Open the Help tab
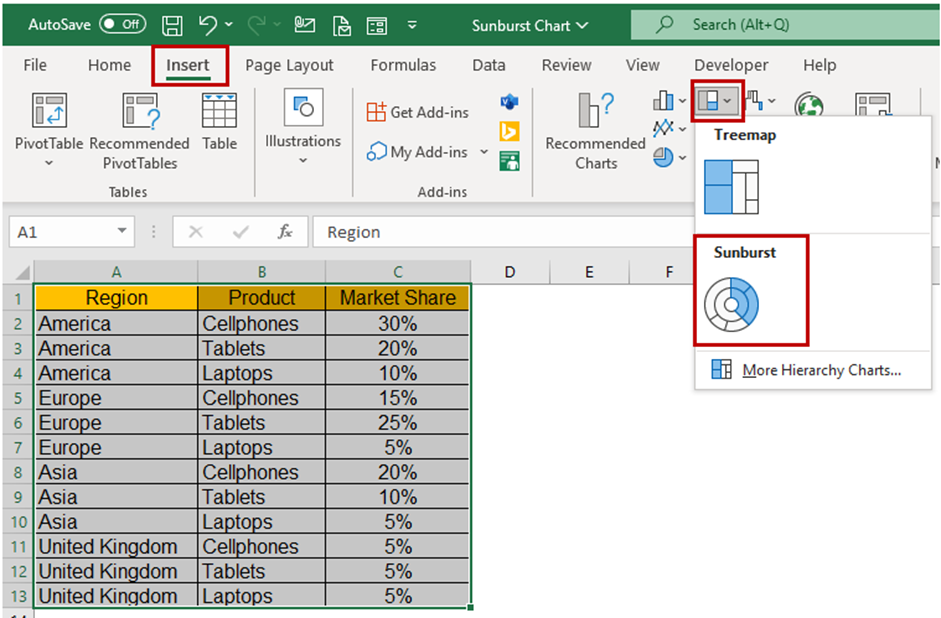Viewport: 941px width, 618px height. pos(820,65)
